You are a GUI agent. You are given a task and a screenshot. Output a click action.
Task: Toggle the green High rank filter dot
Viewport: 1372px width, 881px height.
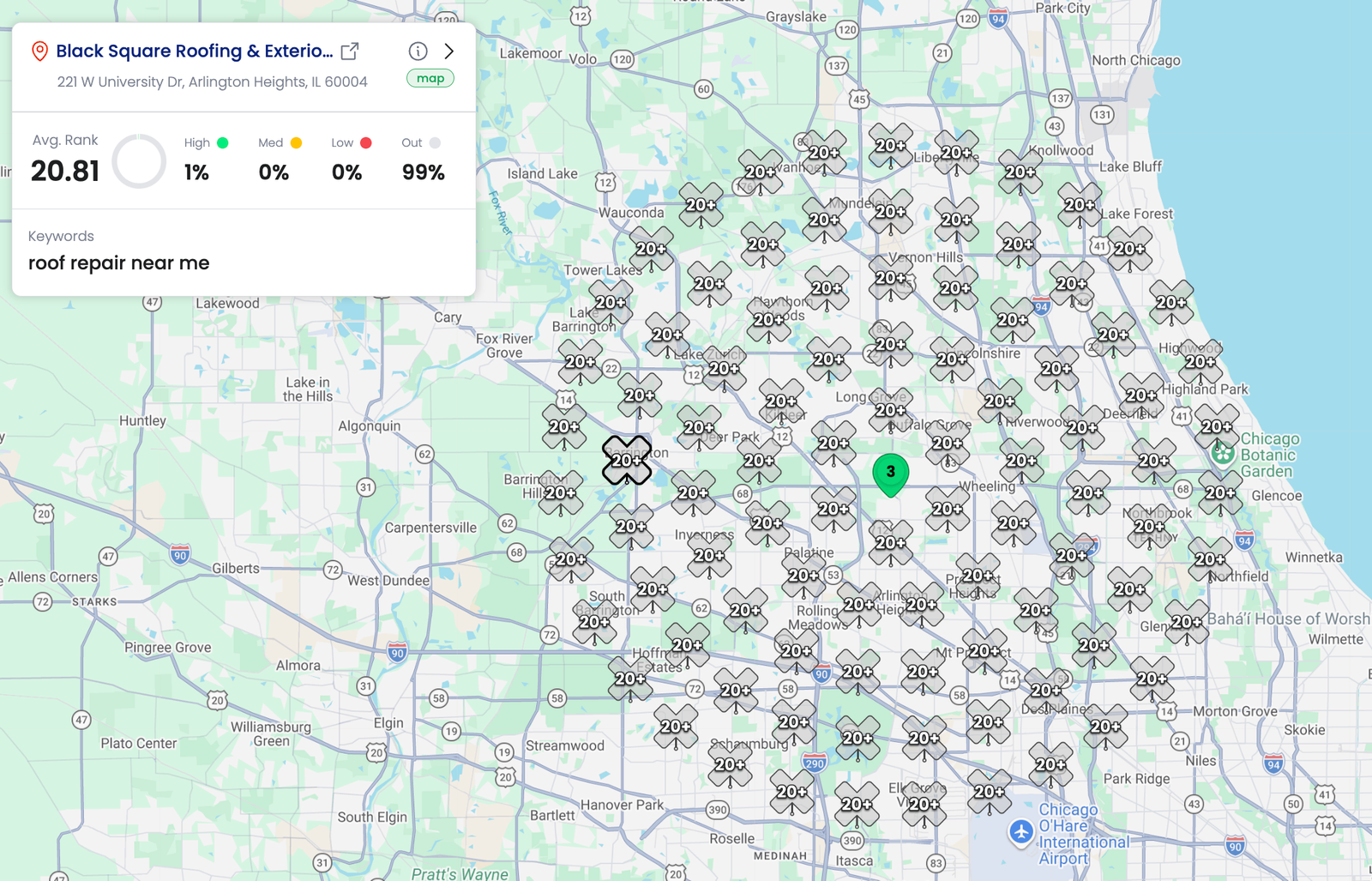click(222, 142)
